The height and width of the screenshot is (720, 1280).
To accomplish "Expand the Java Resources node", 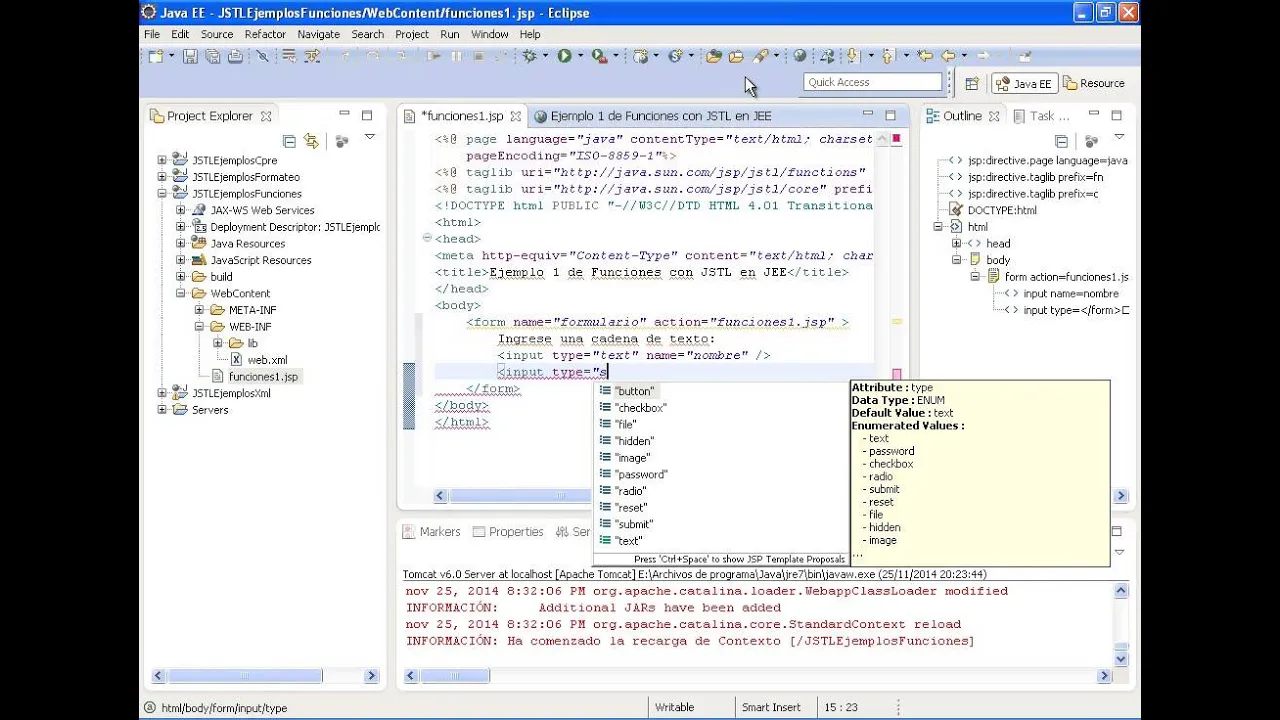I will tap(180, 243).
